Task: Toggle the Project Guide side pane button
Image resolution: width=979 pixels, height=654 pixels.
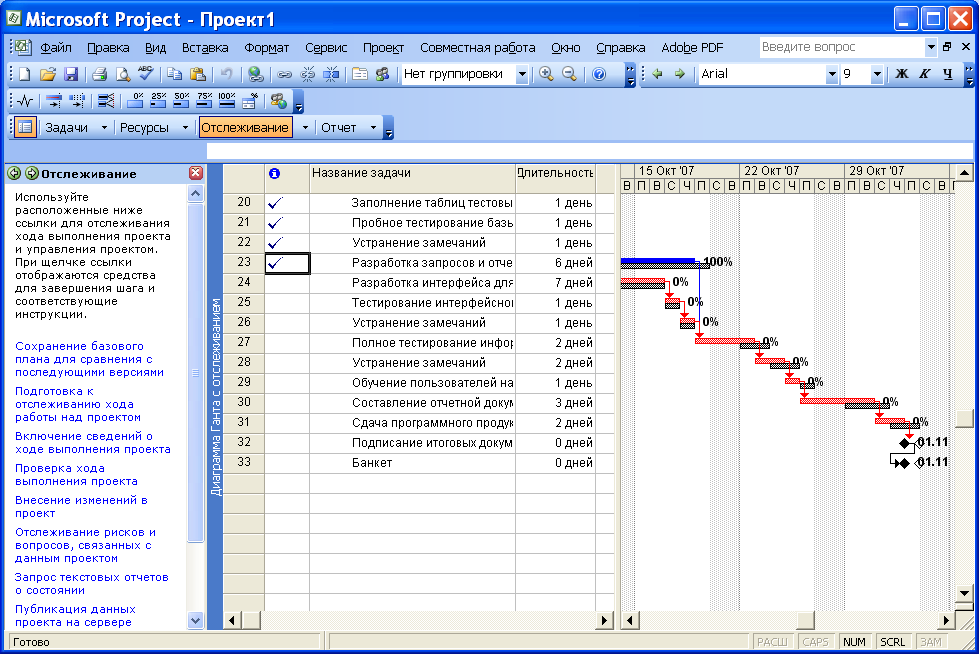Action: pyautogui.click(x=25, y=127)
